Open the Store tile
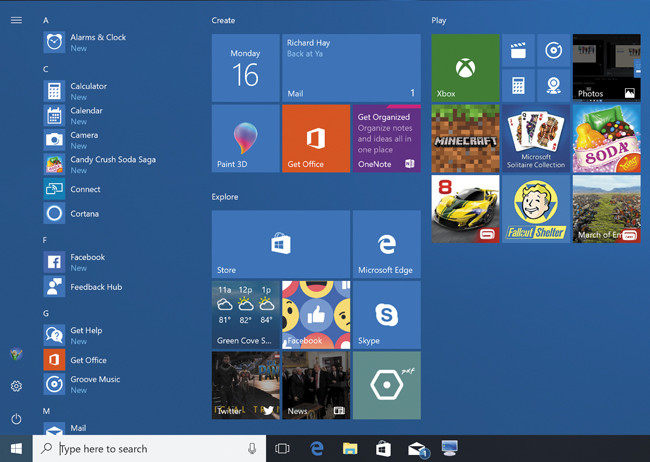 pos(281,244)
